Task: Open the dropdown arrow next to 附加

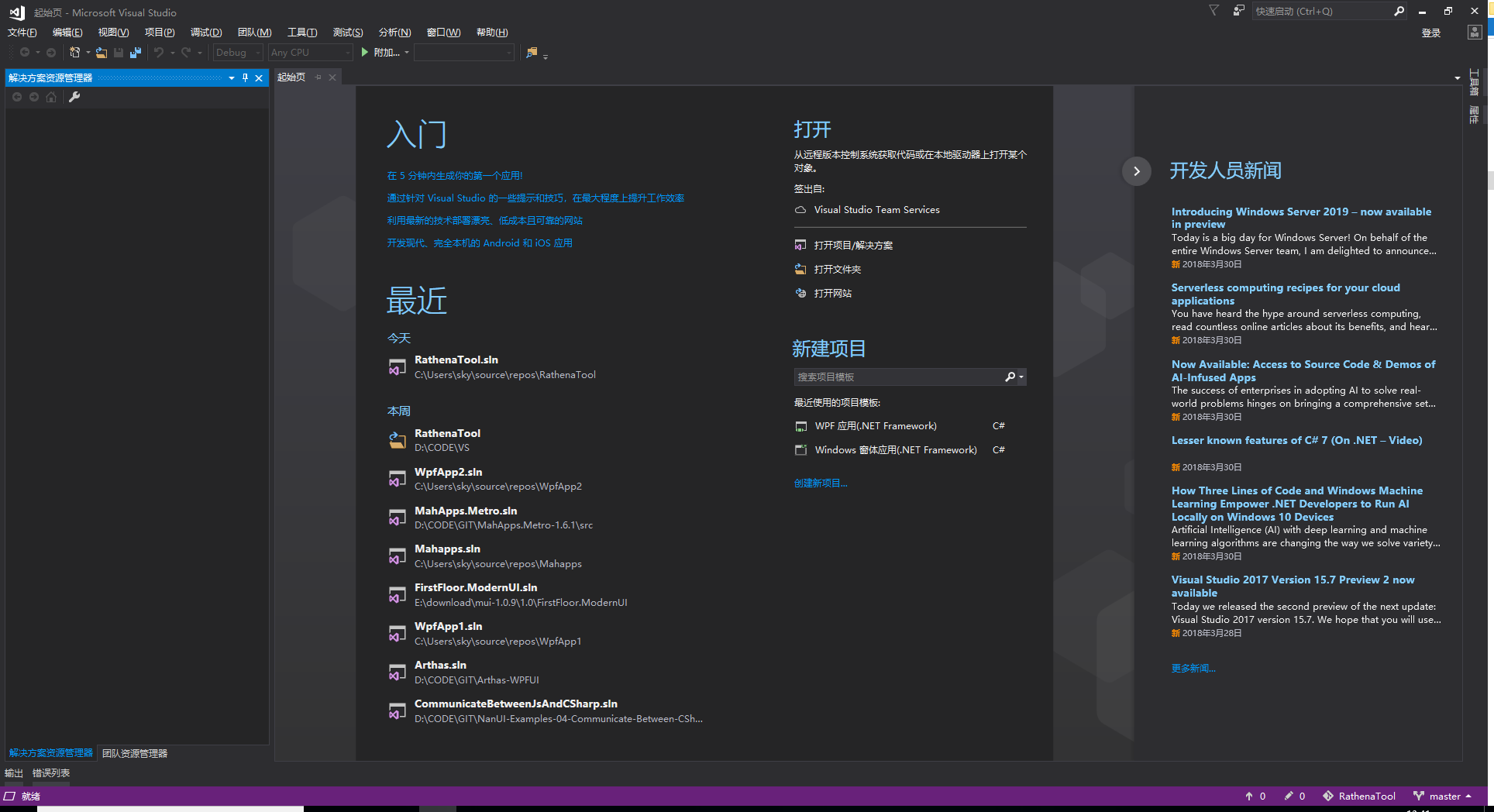Action: (x=407, y=53)
